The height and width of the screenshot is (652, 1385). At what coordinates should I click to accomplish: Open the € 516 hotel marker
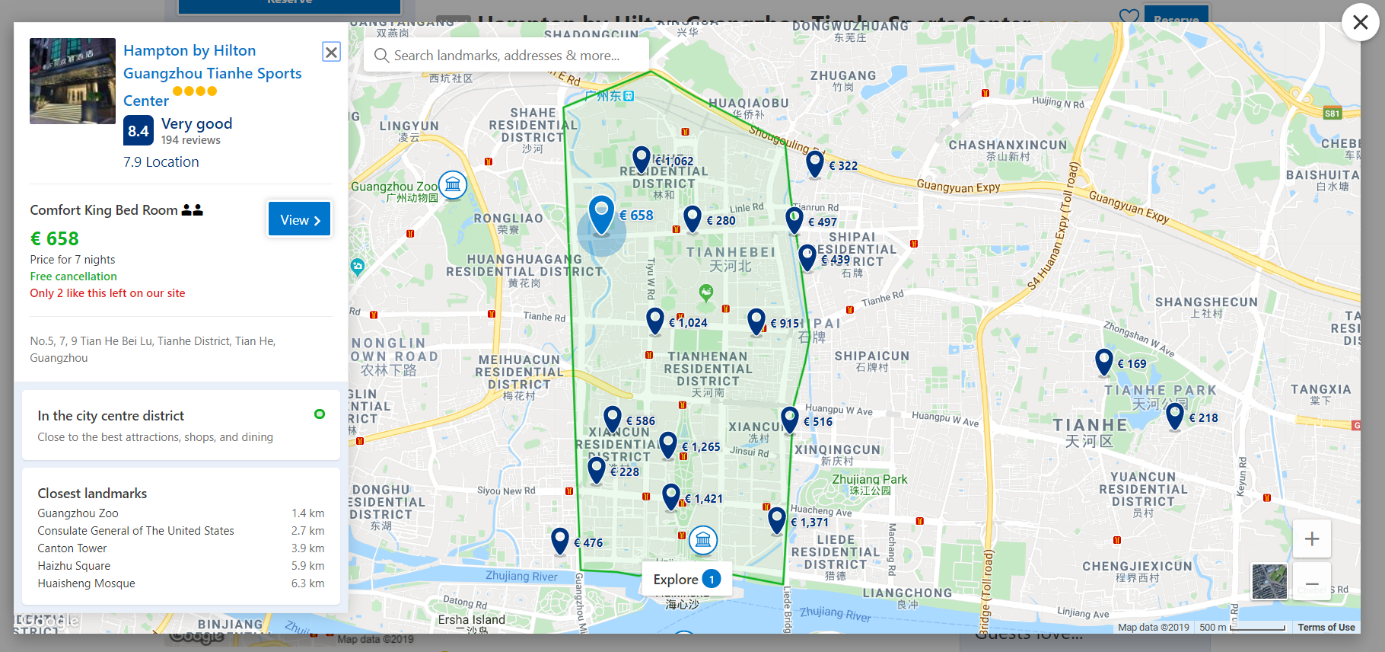[x=790, y=420]
